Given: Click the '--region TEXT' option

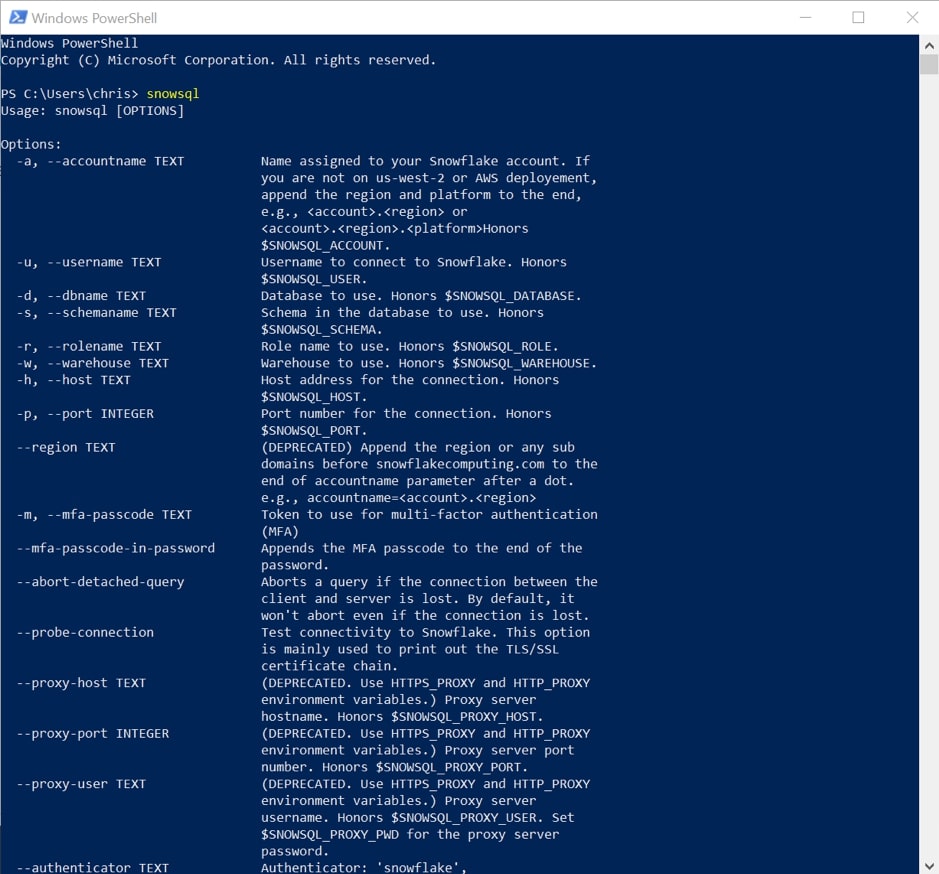Looking at the screenshot, I should pyautogui.click(x=66, y=447).
